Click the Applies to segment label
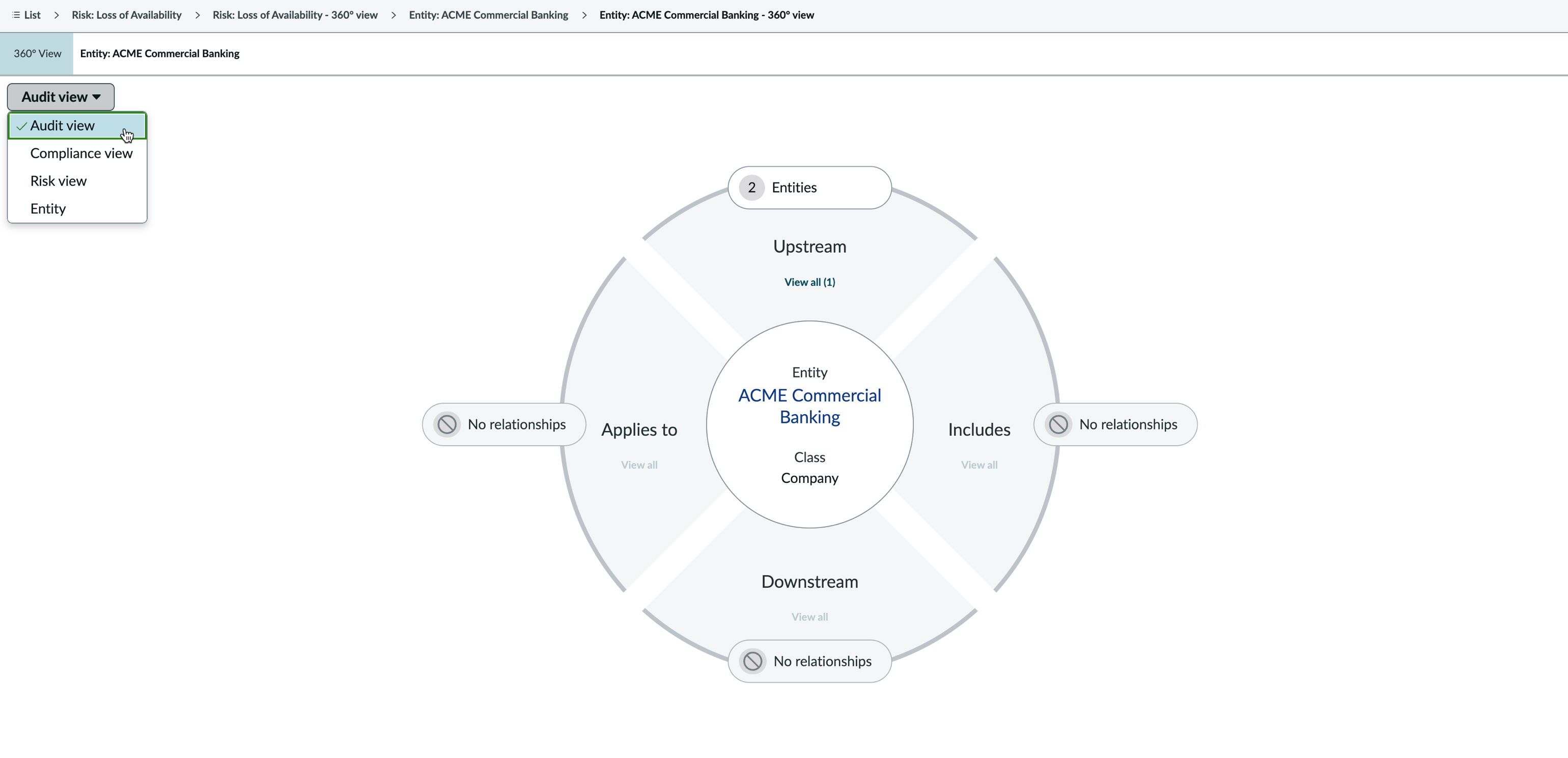1568x758 pixels. [639, 430]
